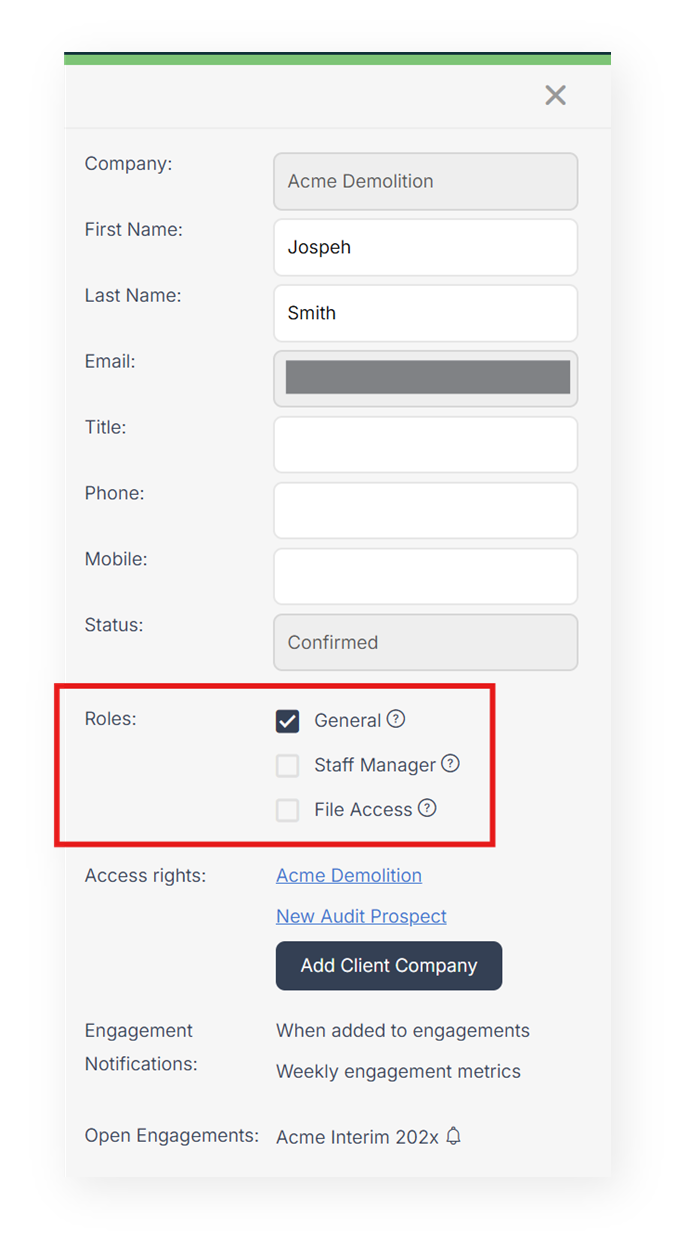
Task: Enable the File Access role
Action: point(287,810)
